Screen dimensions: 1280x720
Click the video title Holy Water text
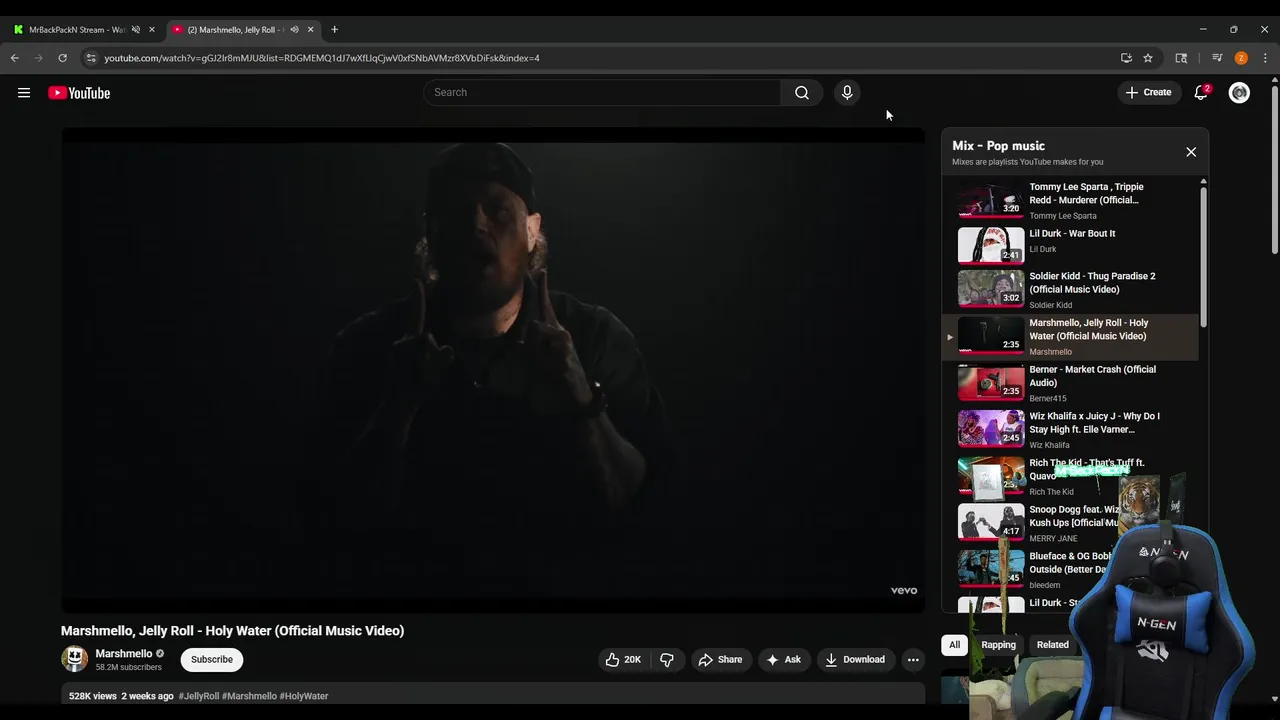coord(233,631)
